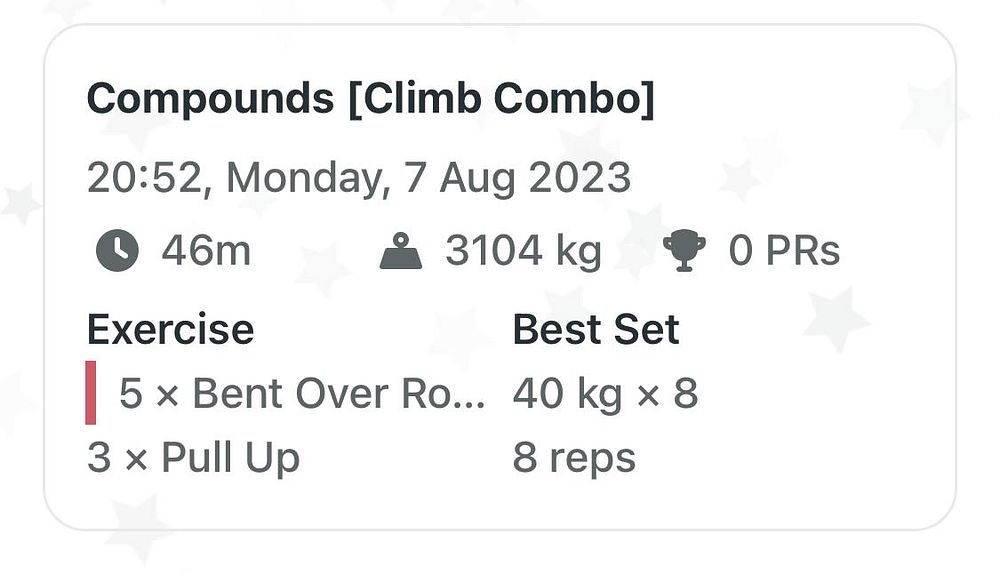Viewport: 1000px width, 573px height.
Task: Tap the red superset bar marker
Action: pos(91,393)
